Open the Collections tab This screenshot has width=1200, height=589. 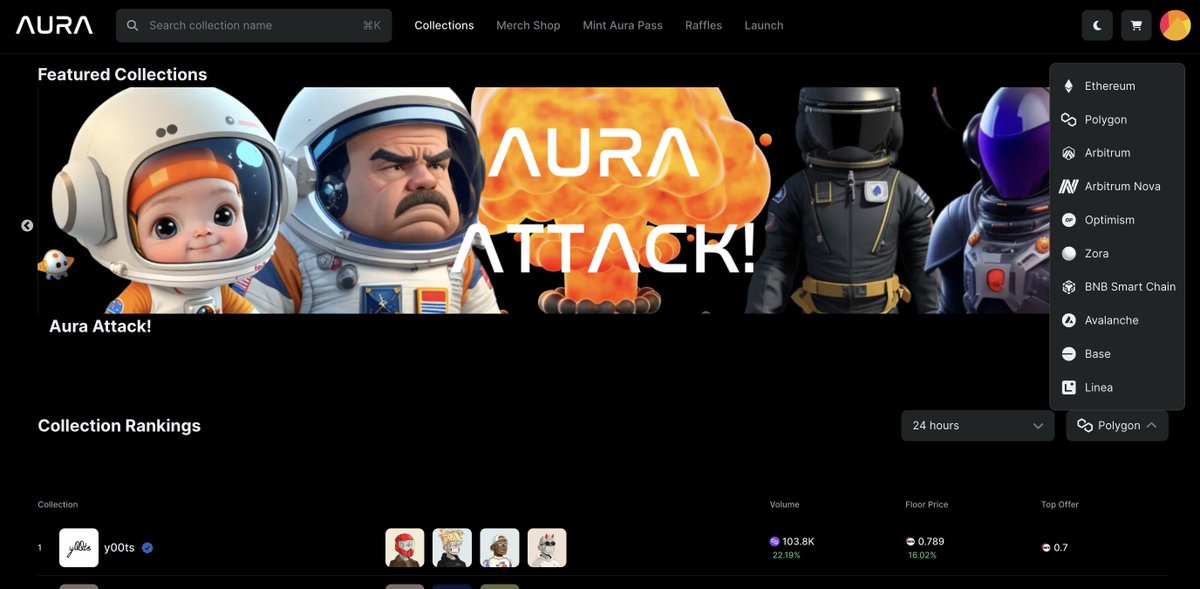pos(444,25)
